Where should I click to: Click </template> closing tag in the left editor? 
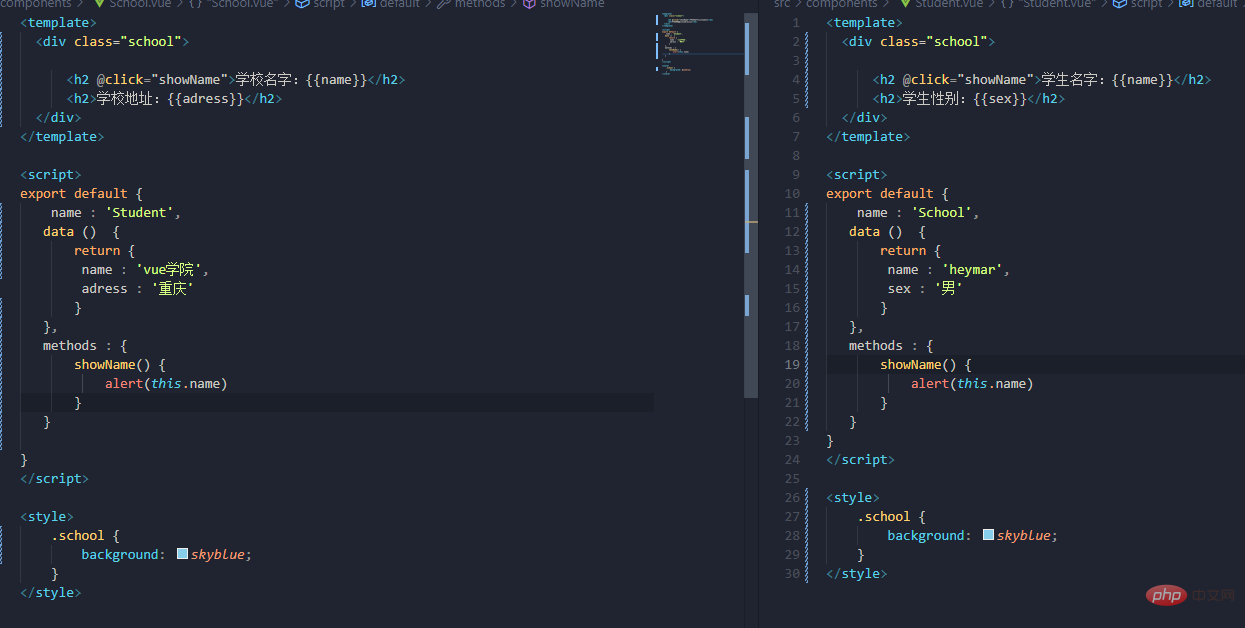(x=62, y=136)
